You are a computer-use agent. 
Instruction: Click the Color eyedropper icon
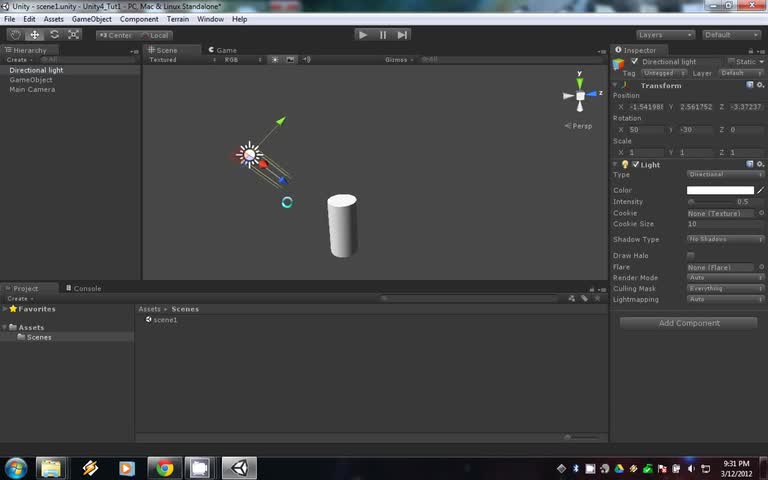(760, 190)
